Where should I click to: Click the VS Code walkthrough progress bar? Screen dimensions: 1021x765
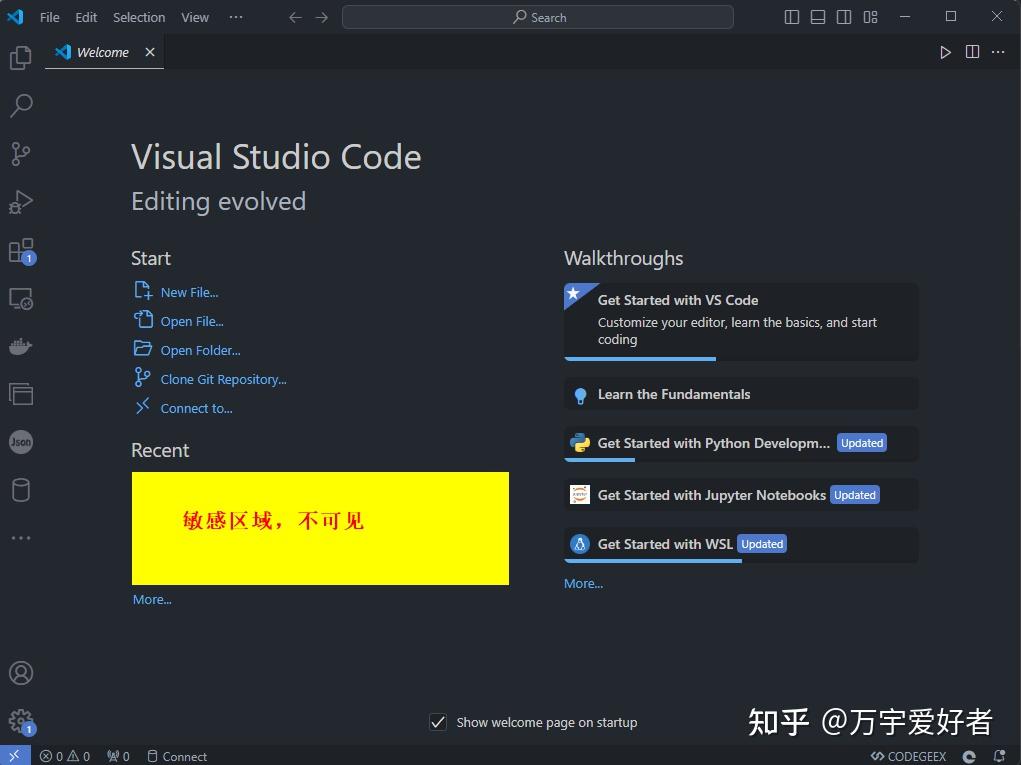point(640,357)
